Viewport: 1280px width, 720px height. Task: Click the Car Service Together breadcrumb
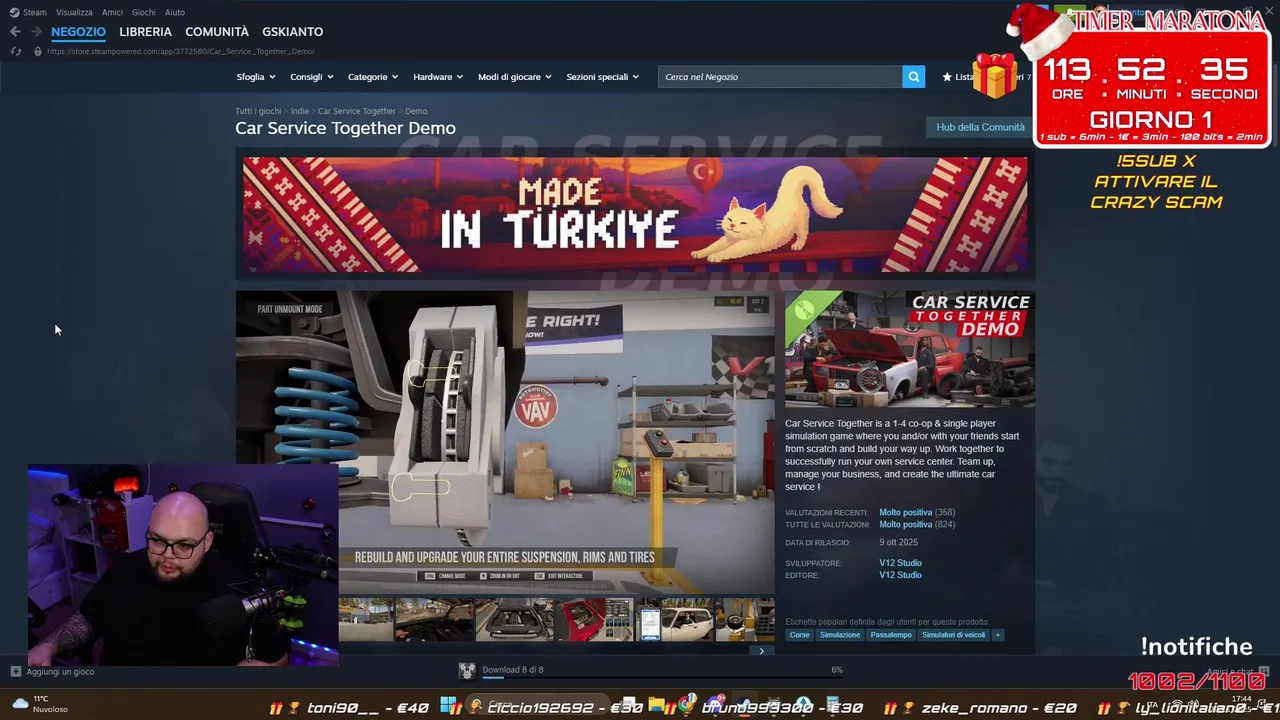point(357,111)
